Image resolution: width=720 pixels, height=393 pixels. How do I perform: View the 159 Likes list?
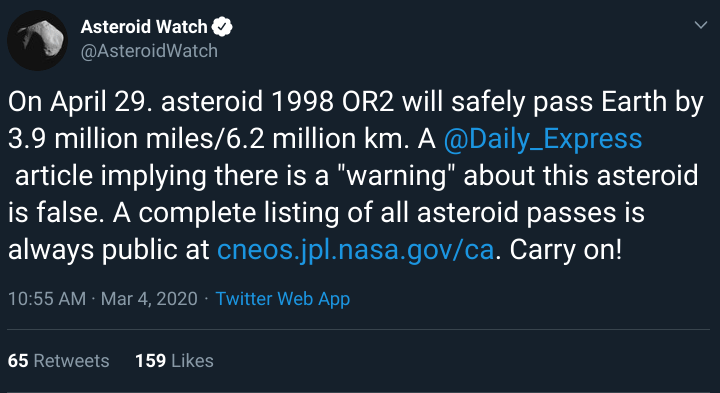tap(174, 361)
